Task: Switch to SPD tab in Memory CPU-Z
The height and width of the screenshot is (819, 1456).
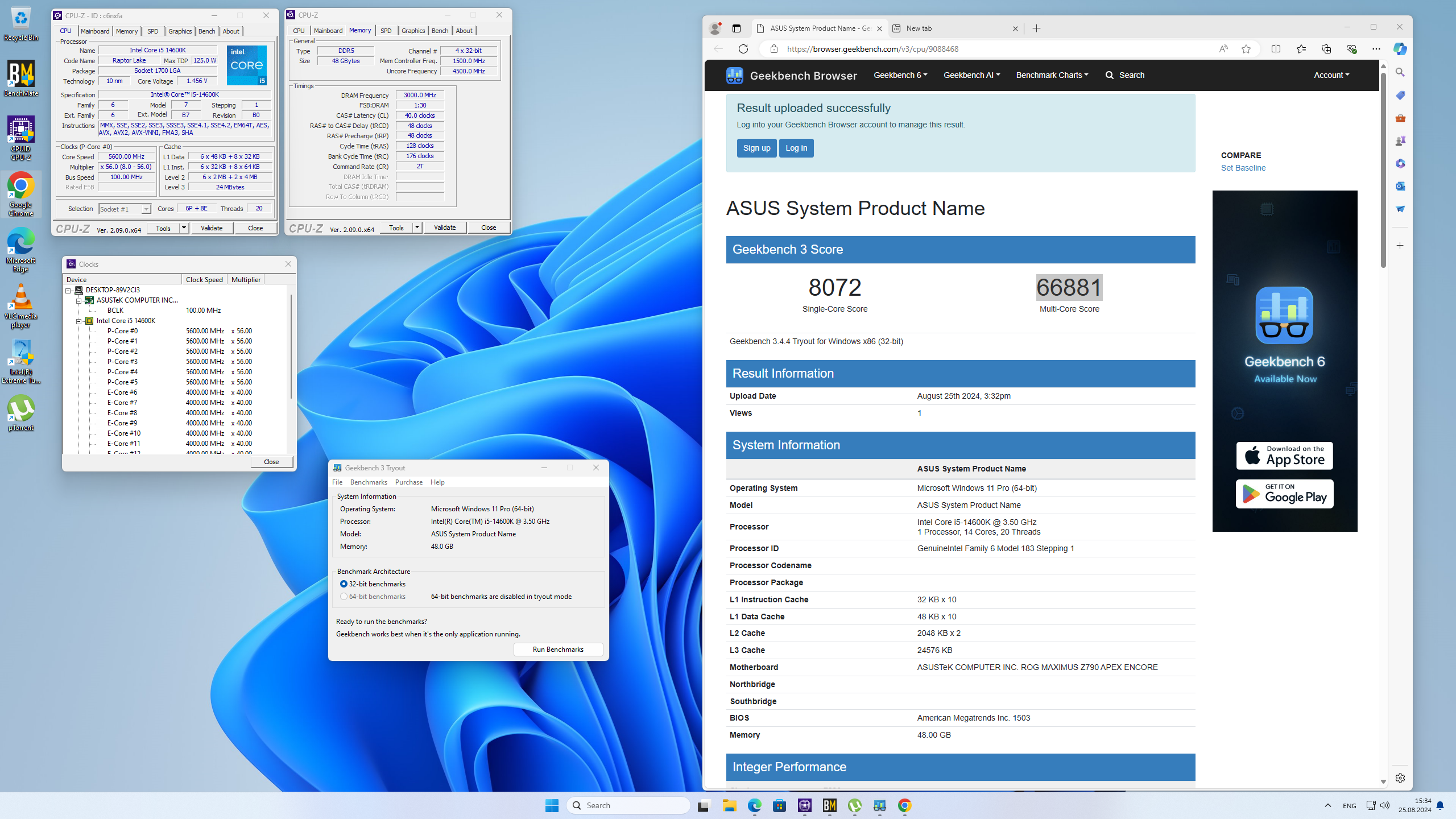Action: click(x=386, y=31)
